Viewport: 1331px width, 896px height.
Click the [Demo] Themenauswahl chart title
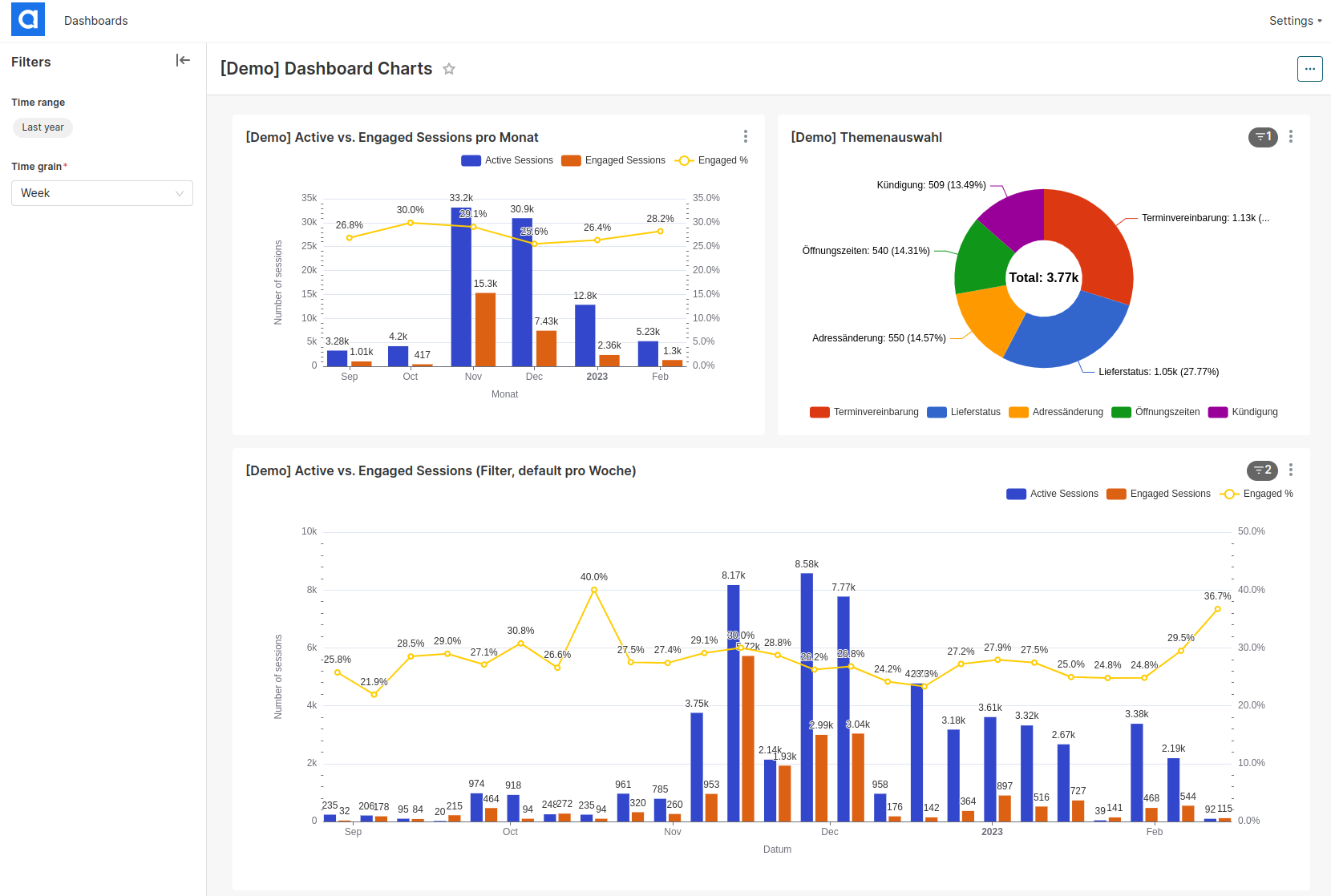(867, 137)
